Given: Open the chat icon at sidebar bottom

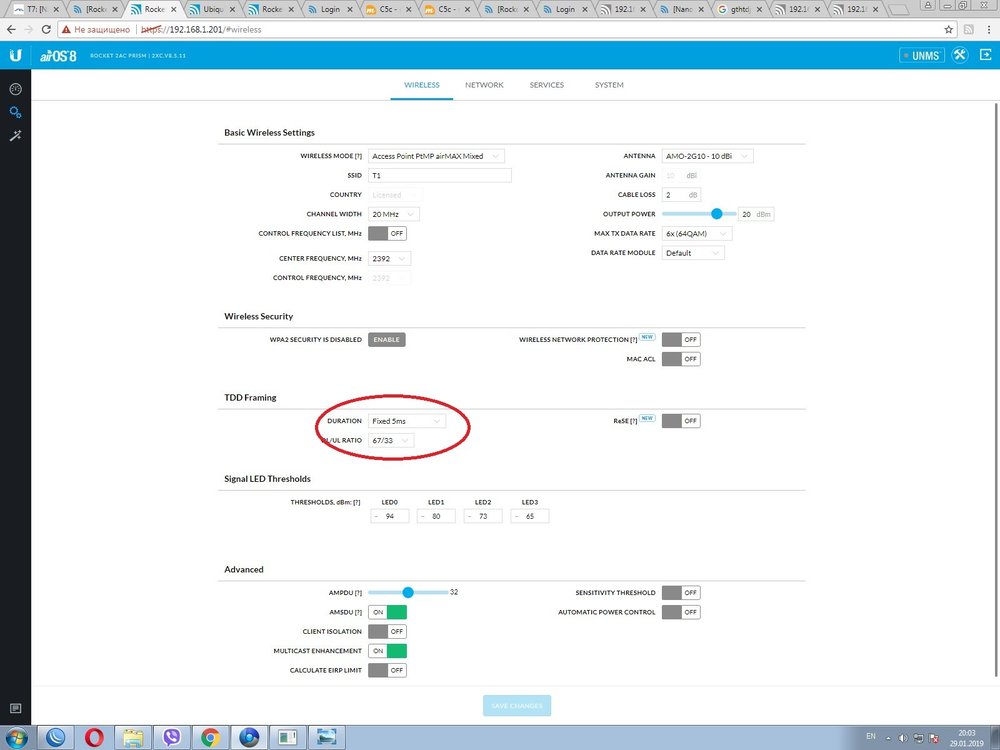Looking at the screenshot, I should click(x=15, y=709).
